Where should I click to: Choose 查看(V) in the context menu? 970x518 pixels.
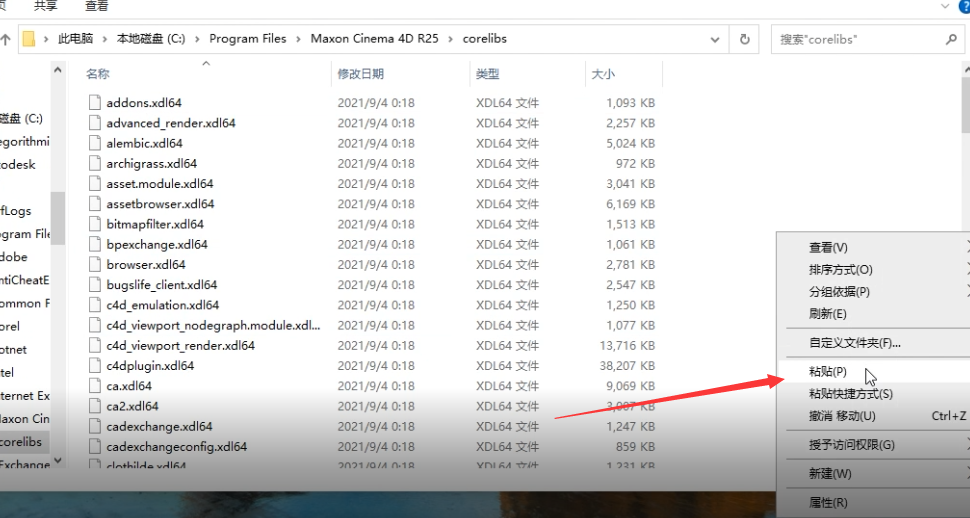873,248
